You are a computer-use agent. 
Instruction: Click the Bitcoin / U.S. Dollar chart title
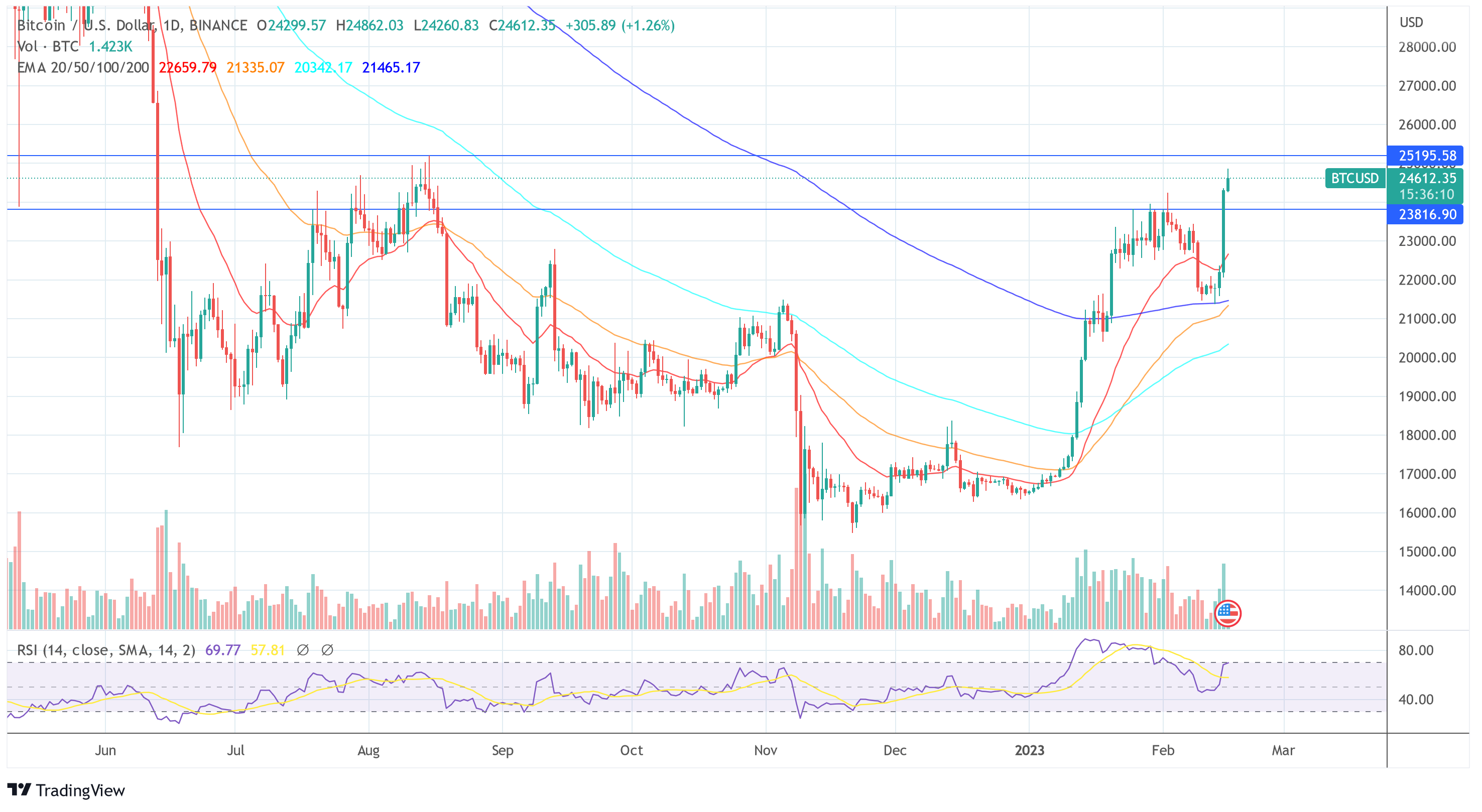(x=132, y=25)
